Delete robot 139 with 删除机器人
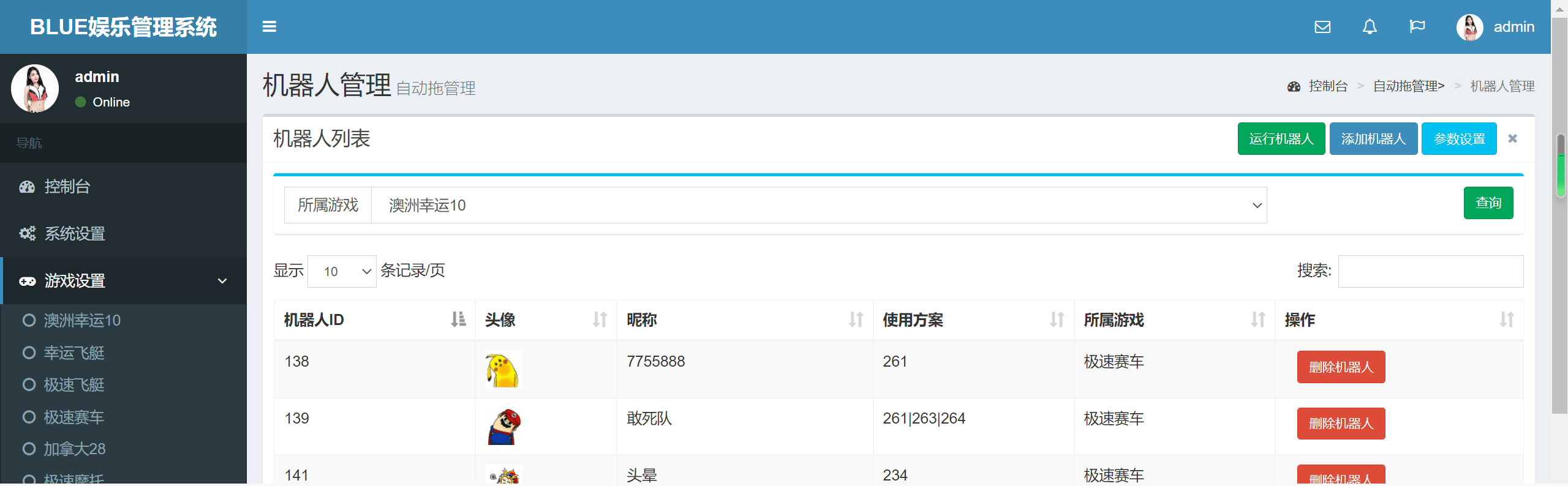The height and width of the screenshot is (486, 1568). click(1341, 423)
